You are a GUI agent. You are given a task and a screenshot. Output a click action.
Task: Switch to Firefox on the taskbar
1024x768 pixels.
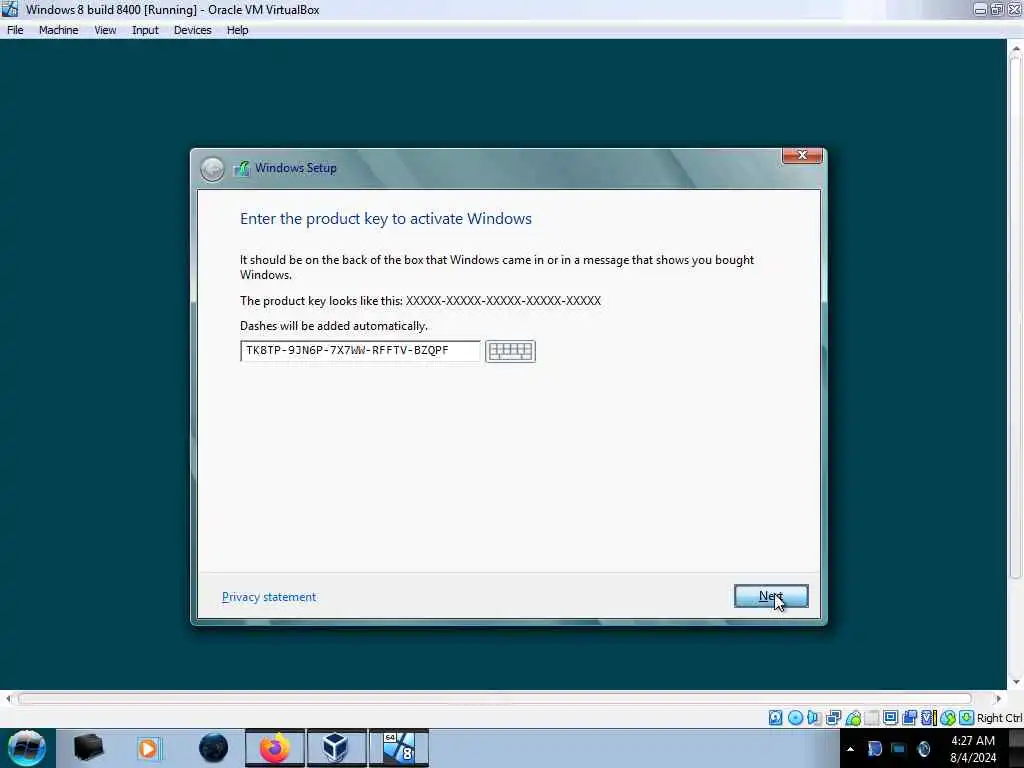tap(275, 748)
